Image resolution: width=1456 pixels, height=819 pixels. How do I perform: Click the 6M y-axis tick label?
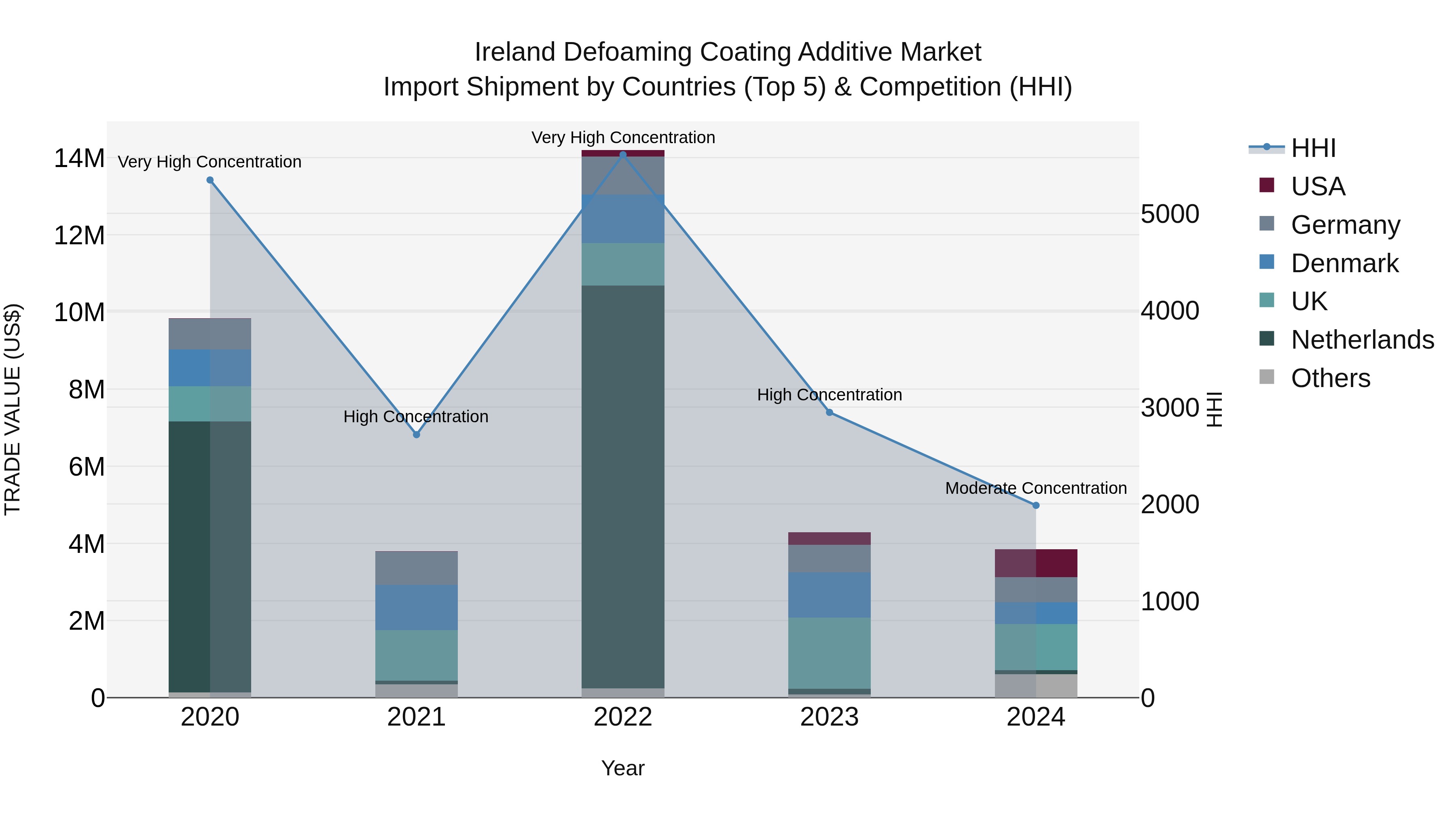click(87, 466)
